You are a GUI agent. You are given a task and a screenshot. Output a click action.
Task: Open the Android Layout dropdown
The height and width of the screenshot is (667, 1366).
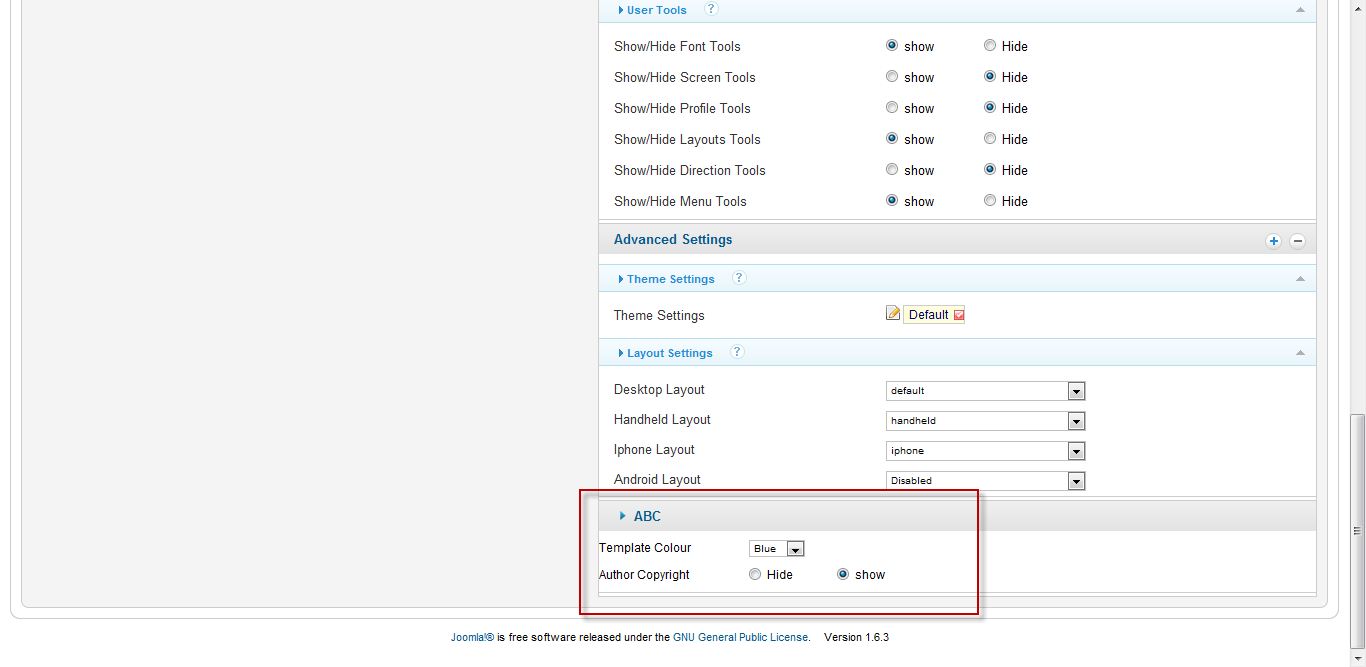(1076, 480)
